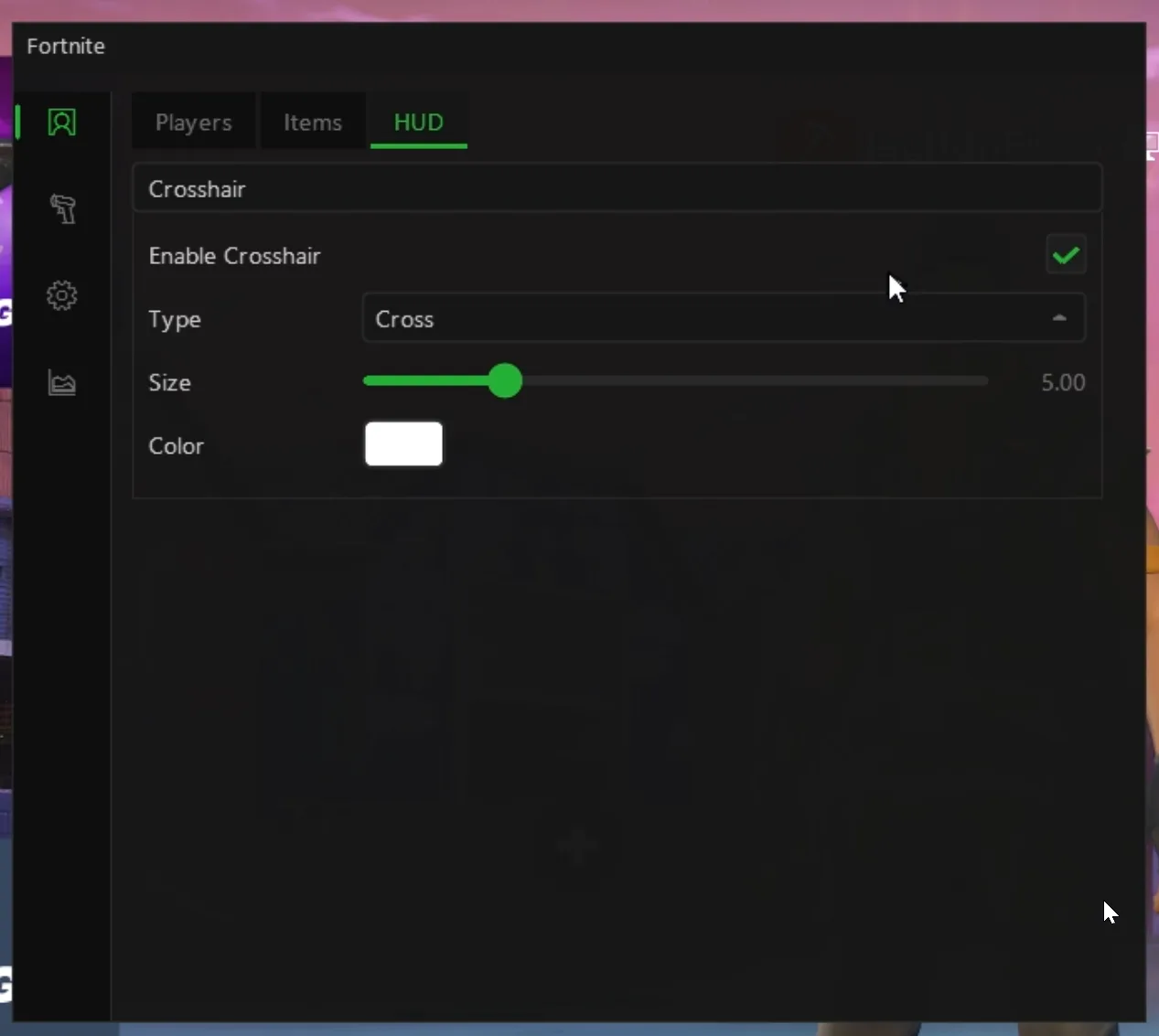The image size is (1159, 1036).
Task: Click the Size value 5.00
Action: pyautogui.click(x=1063, y=382)
